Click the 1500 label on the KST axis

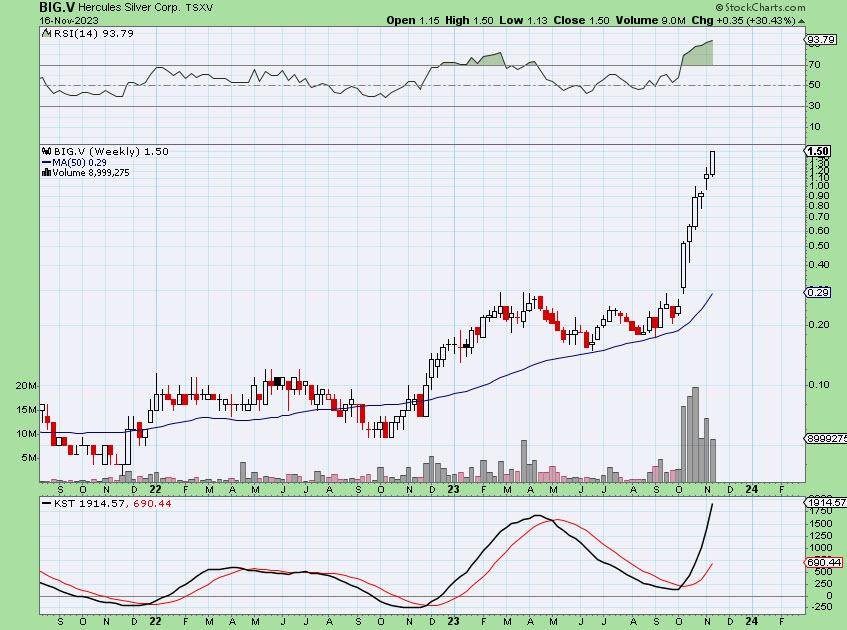(x=821, y=524)
